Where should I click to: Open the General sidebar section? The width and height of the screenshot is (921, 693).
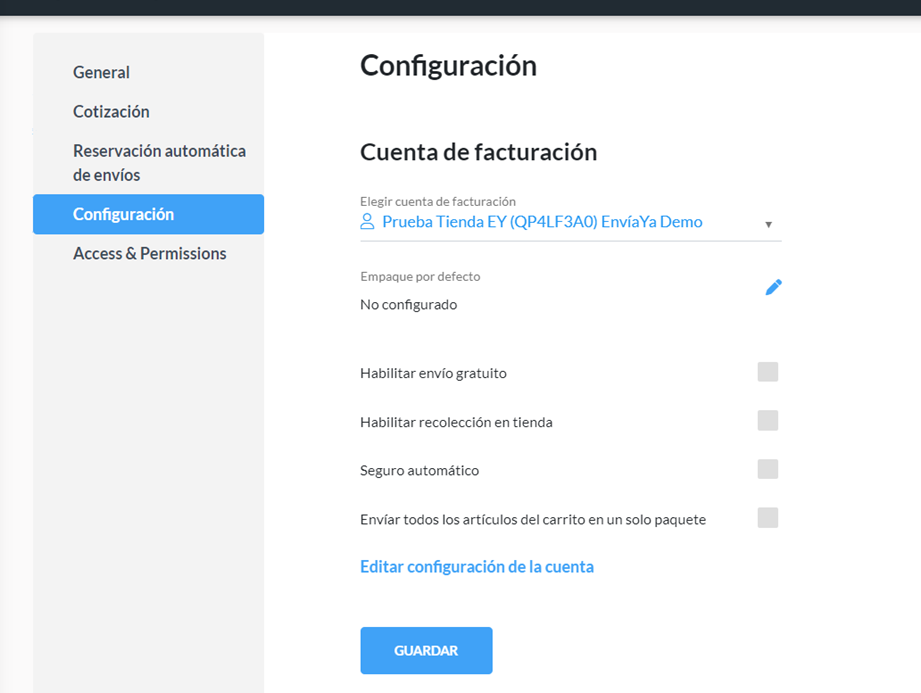click(x=101, y=72)
